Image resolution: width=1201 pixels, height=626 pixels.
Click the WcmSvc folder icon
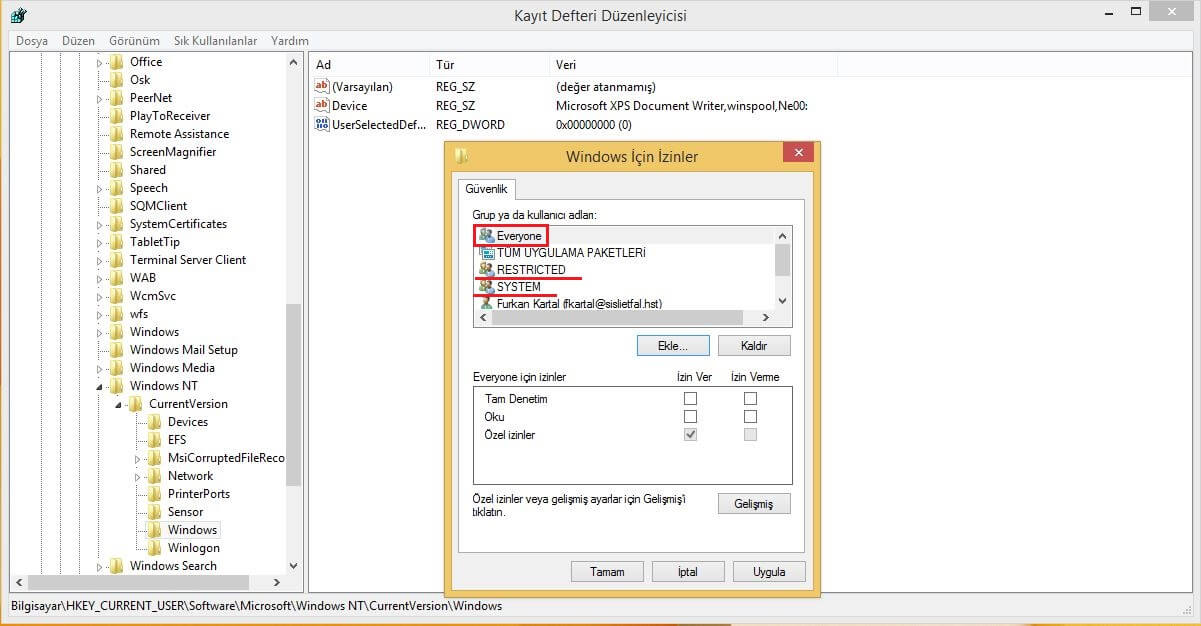click(x=117, y=296)
